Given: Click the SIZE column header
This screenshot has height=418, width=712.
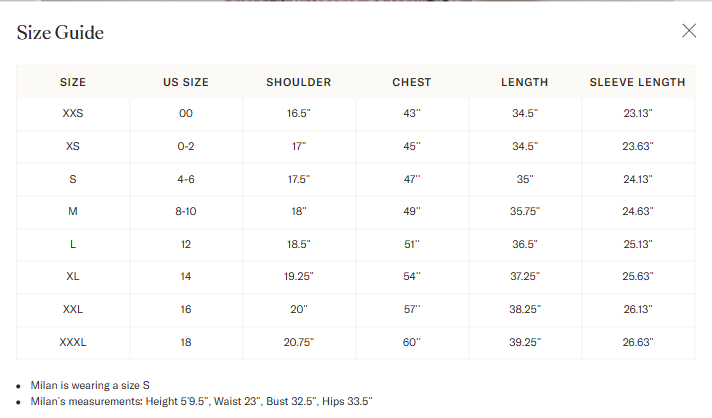Looking at the screenshot, I should pos(73,82).
